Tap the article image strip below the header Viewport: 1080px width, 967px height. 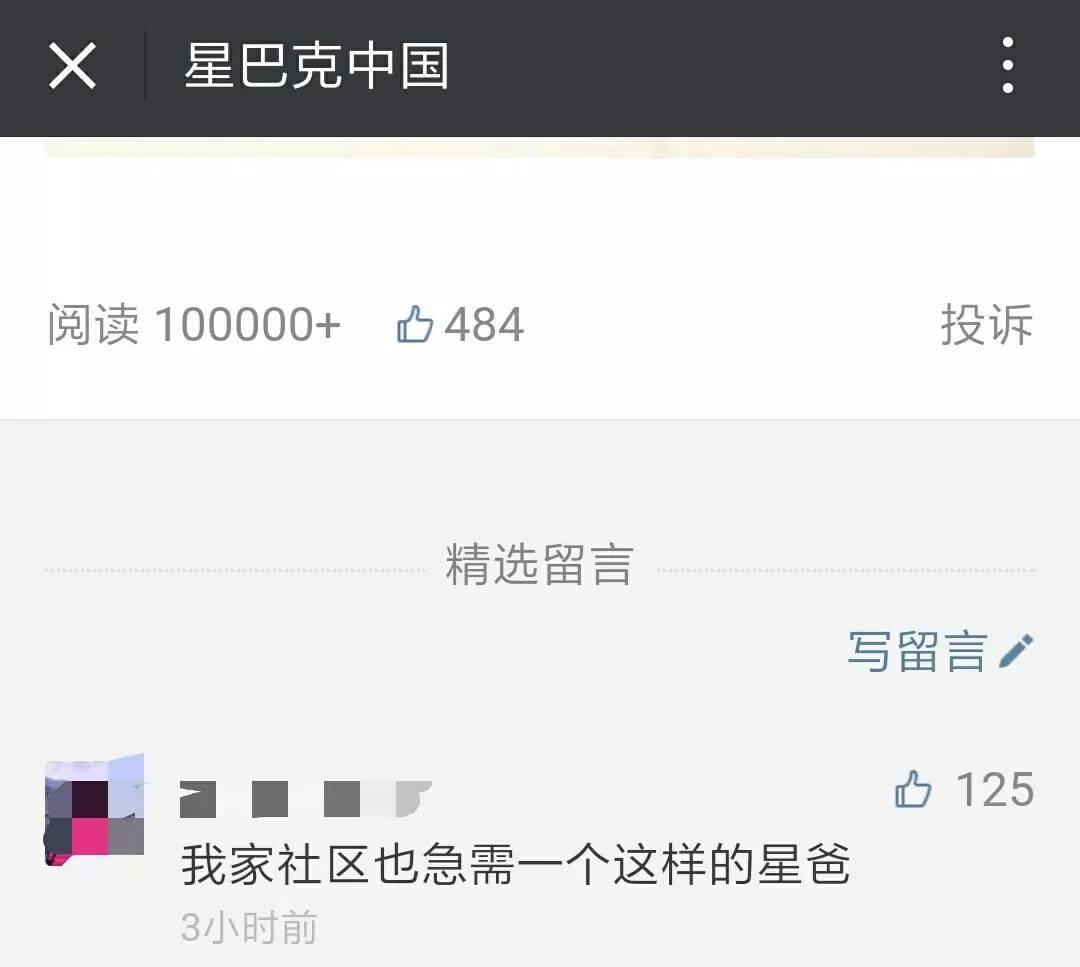coord(540,147)
